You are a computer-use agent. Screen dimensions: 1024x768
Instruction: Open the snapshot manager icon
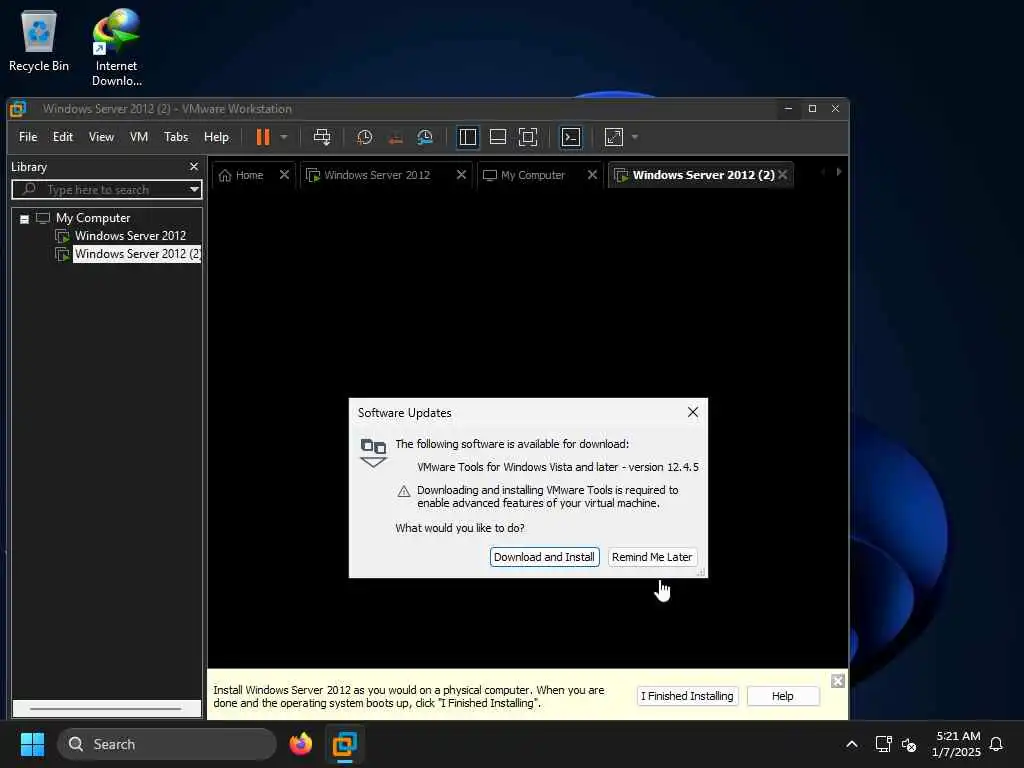point(425,137)
